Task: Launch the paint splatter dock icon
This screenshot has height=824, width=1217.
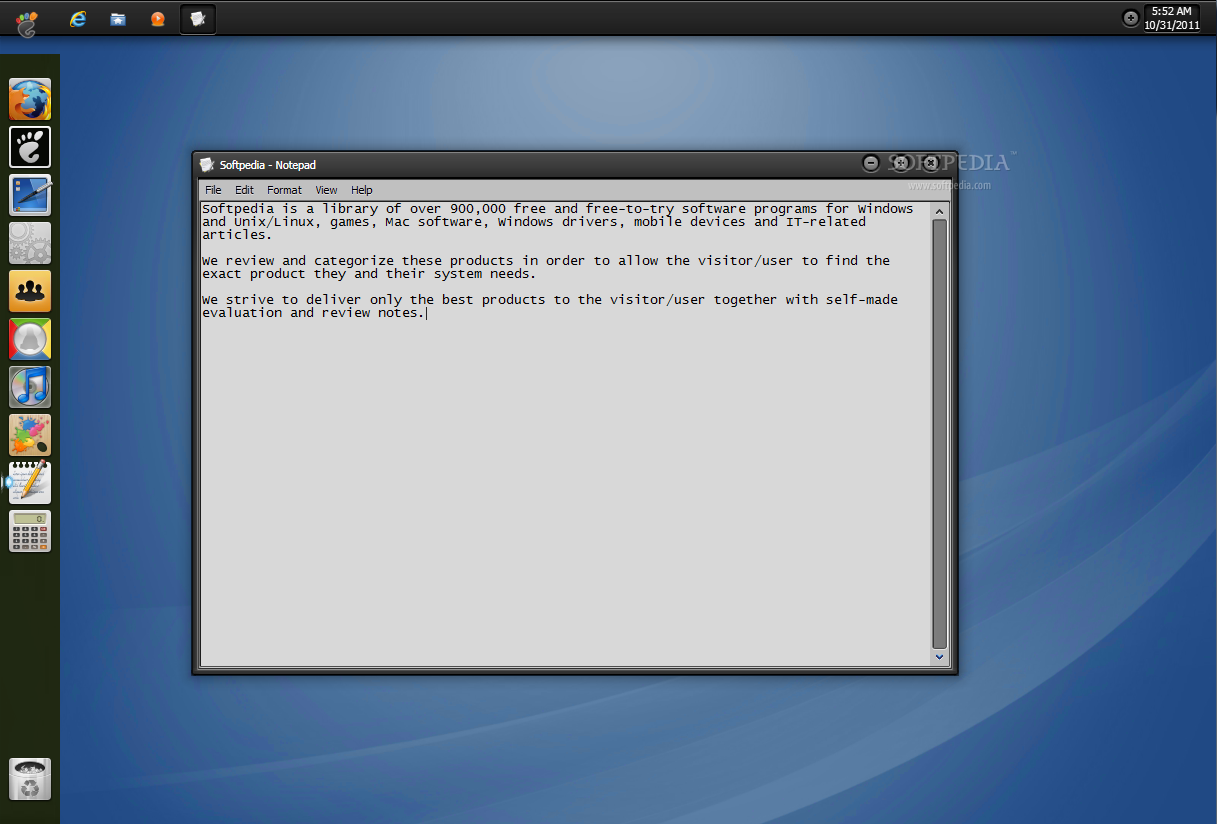Action: click(x=30, y=435)
